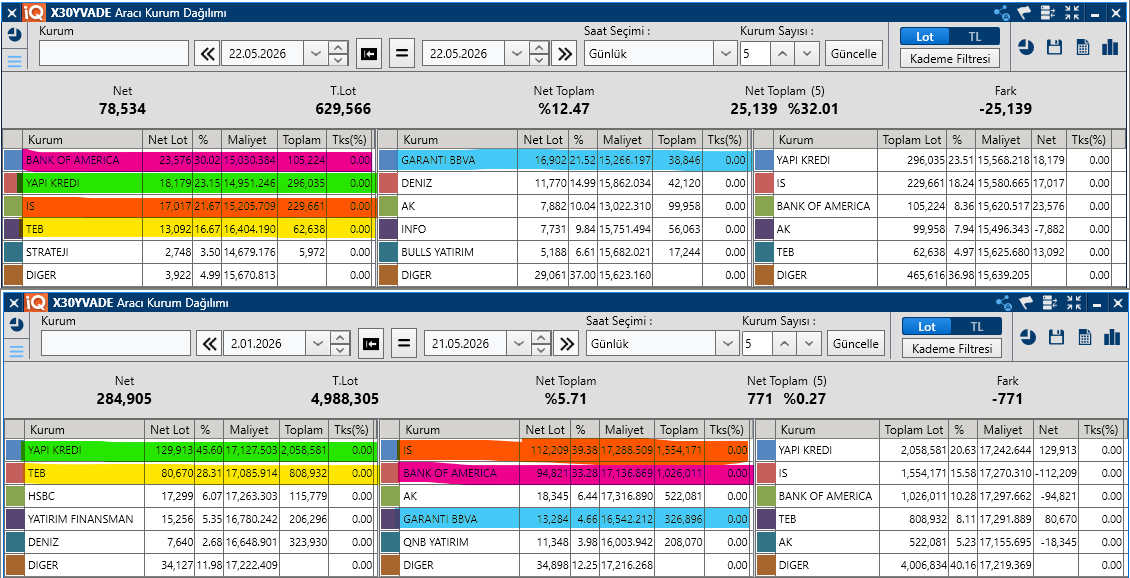1130x578 pixels.
Task: Click double-right arrow next to 21.05.2026
Action: click(x=568, y=344)
